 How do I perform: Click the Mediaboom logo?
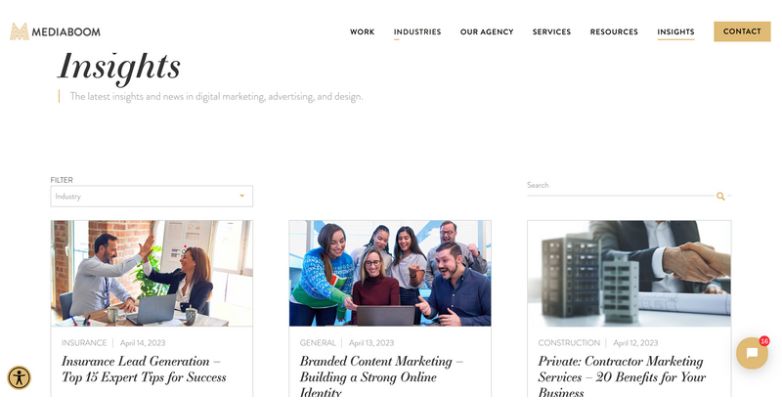(55, 31)
